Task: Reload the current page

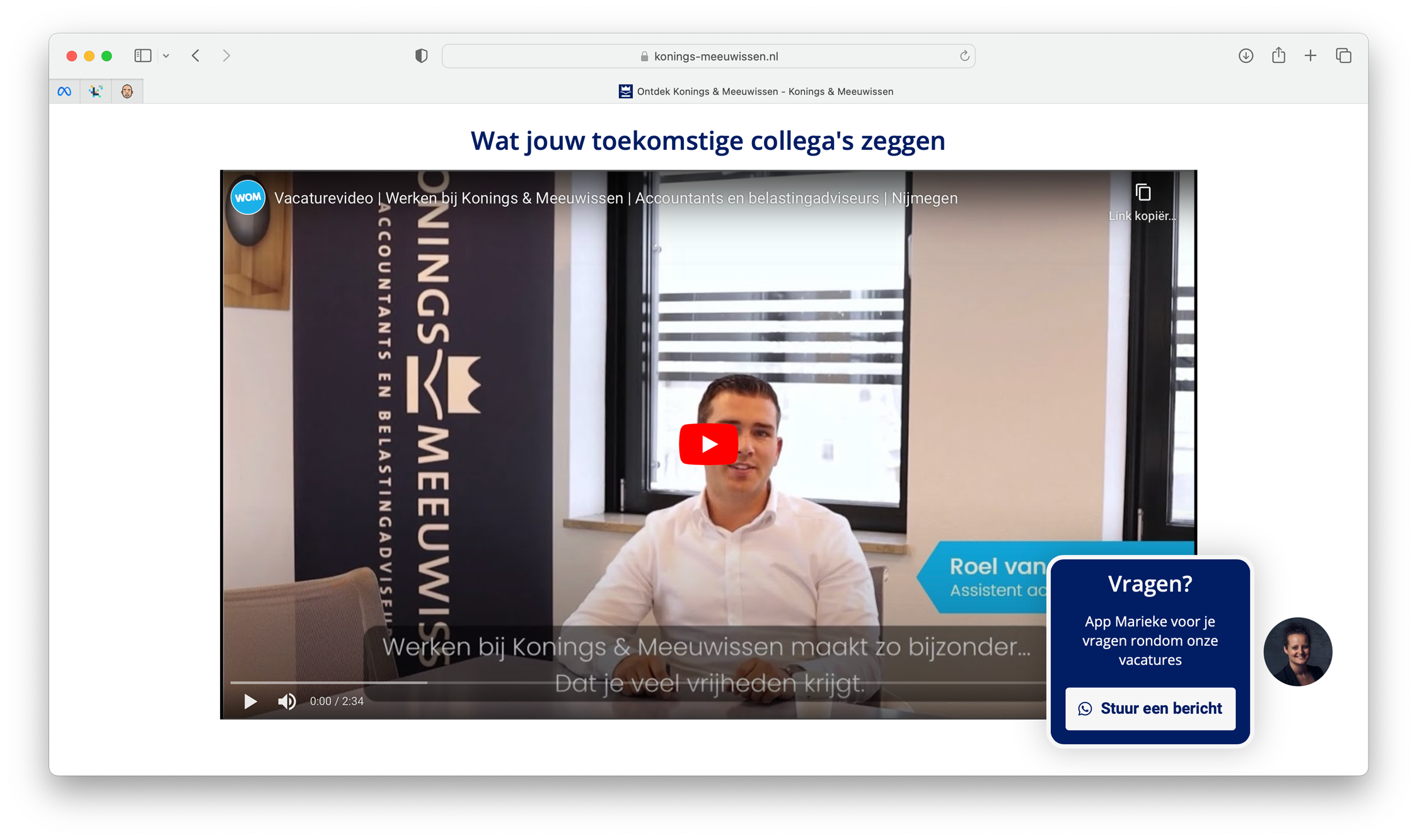Action: (x=964, y=56)
